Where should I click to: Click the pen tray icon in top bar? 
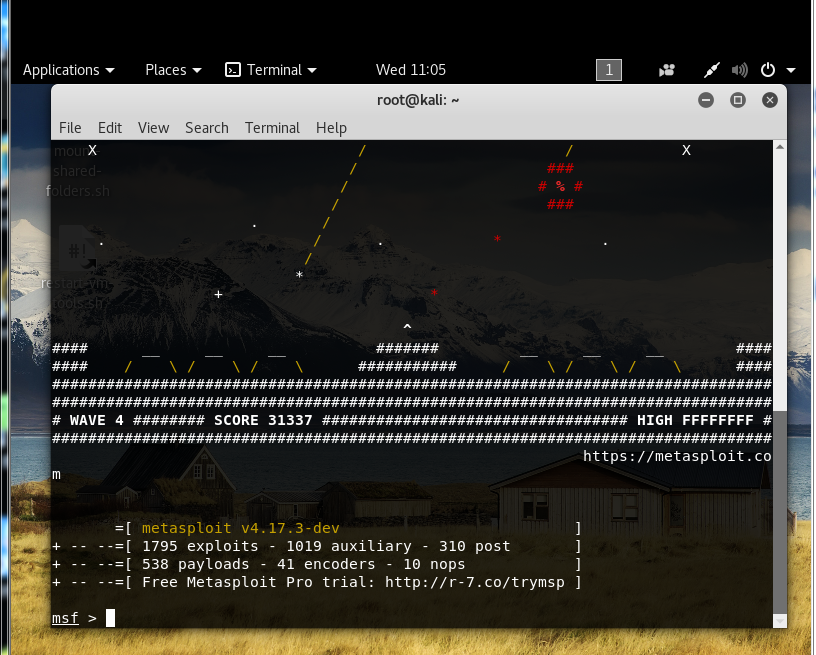[x=711, y=70]
